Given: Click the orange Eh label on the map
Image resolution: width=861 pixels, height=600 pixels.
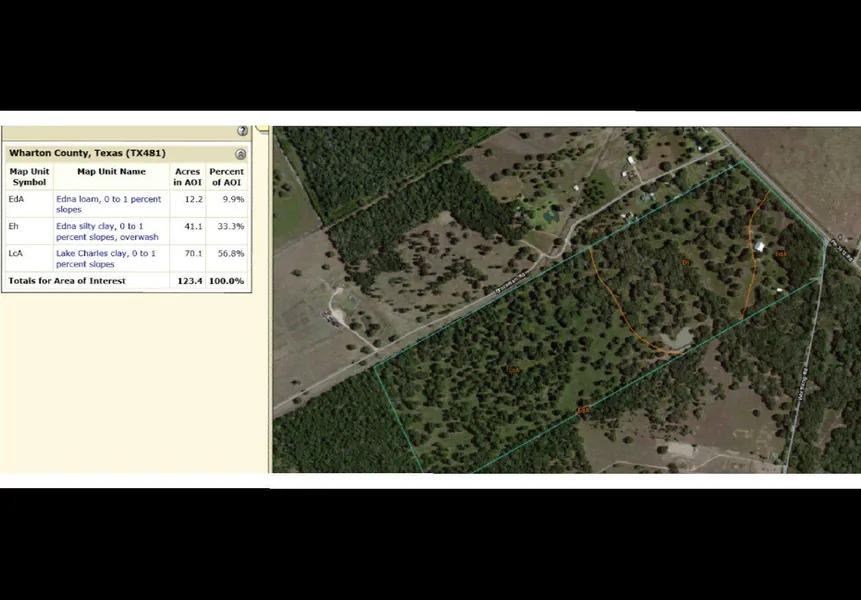Looking at the screenshot, I should point(686,263).
